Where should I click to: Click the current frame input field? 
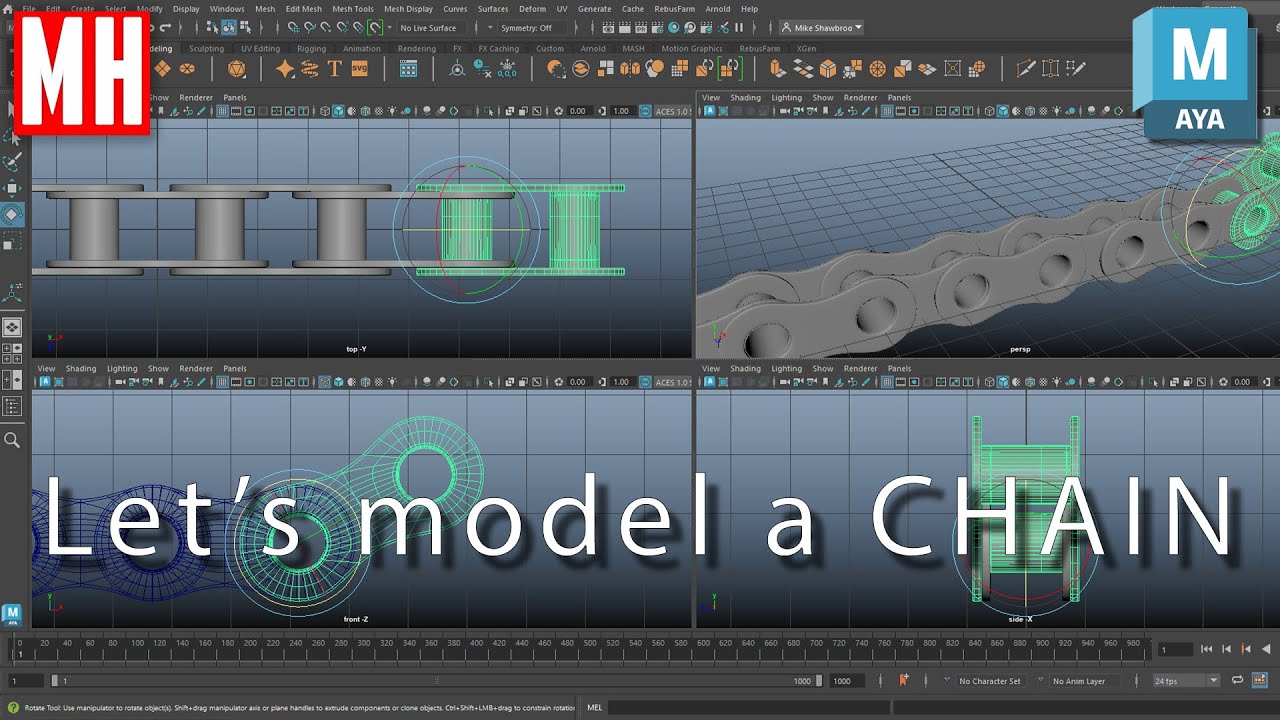pos(1175,649)
